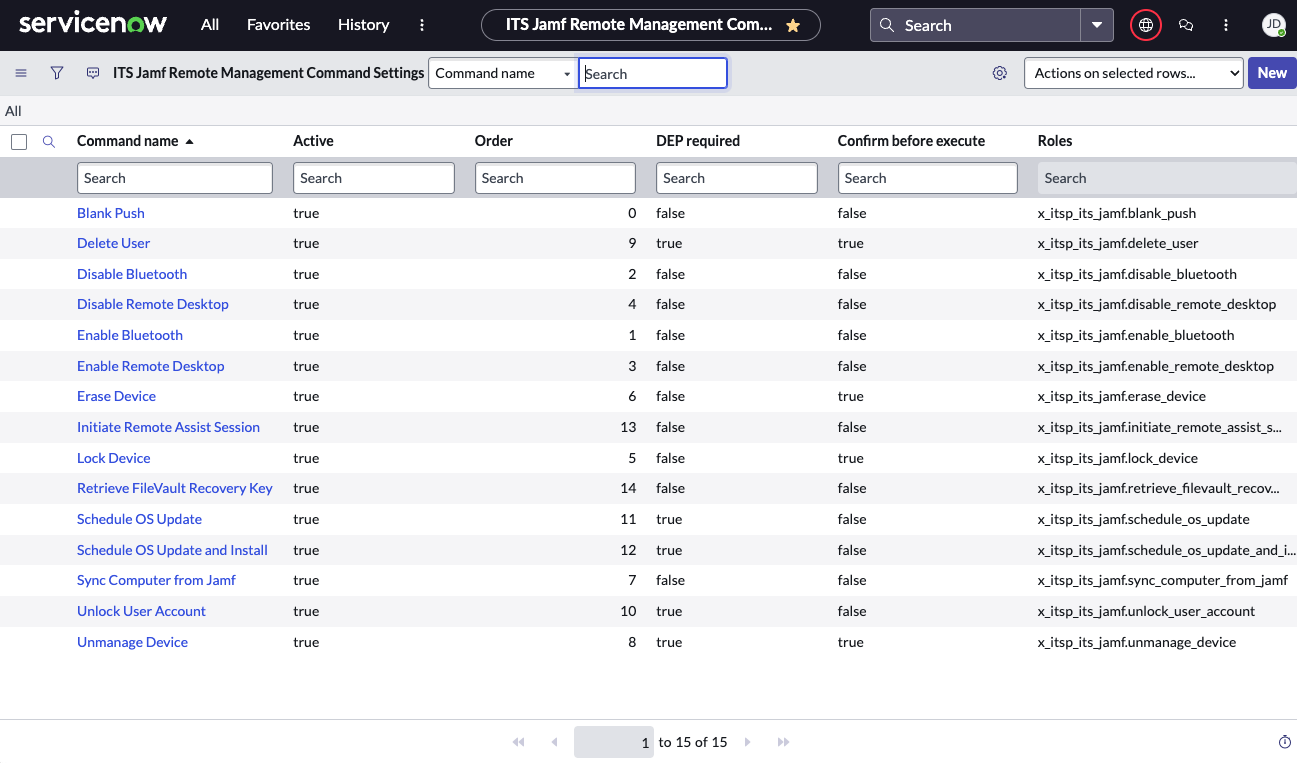This screenshot has width=1297, height=763.
Task: Sort by the Order column header
Action: coord(494,141)
